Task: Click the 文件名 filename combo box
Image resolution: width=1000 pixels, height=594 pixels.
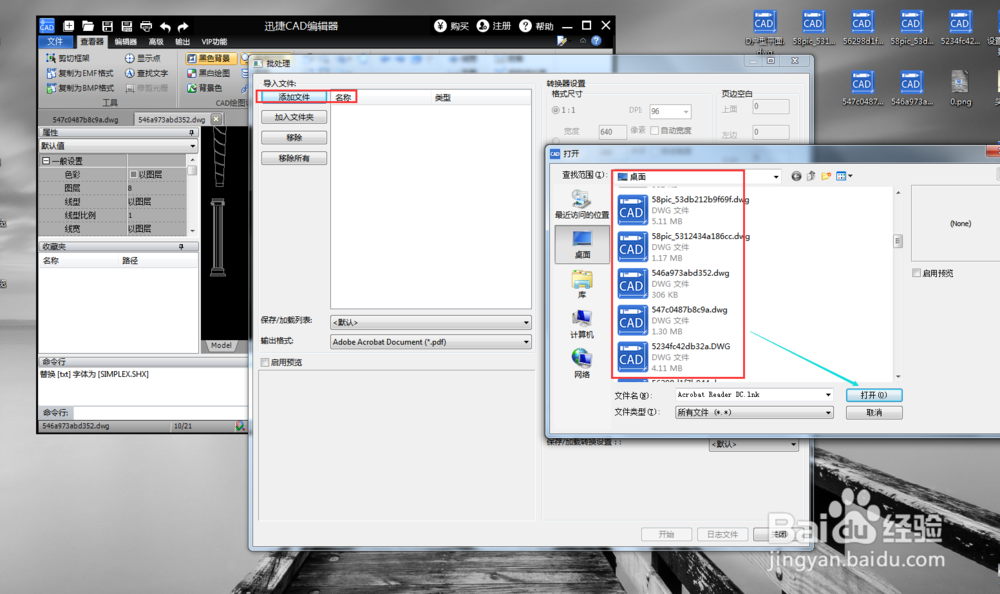Action: pos(754,395)
